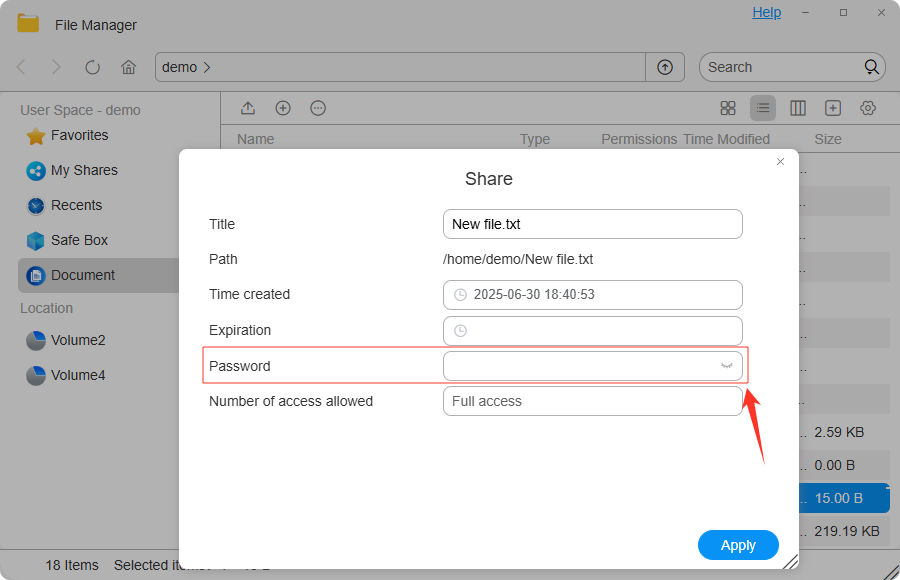
Task: Go to the home directory icon
Action: [x=129, y=67]
